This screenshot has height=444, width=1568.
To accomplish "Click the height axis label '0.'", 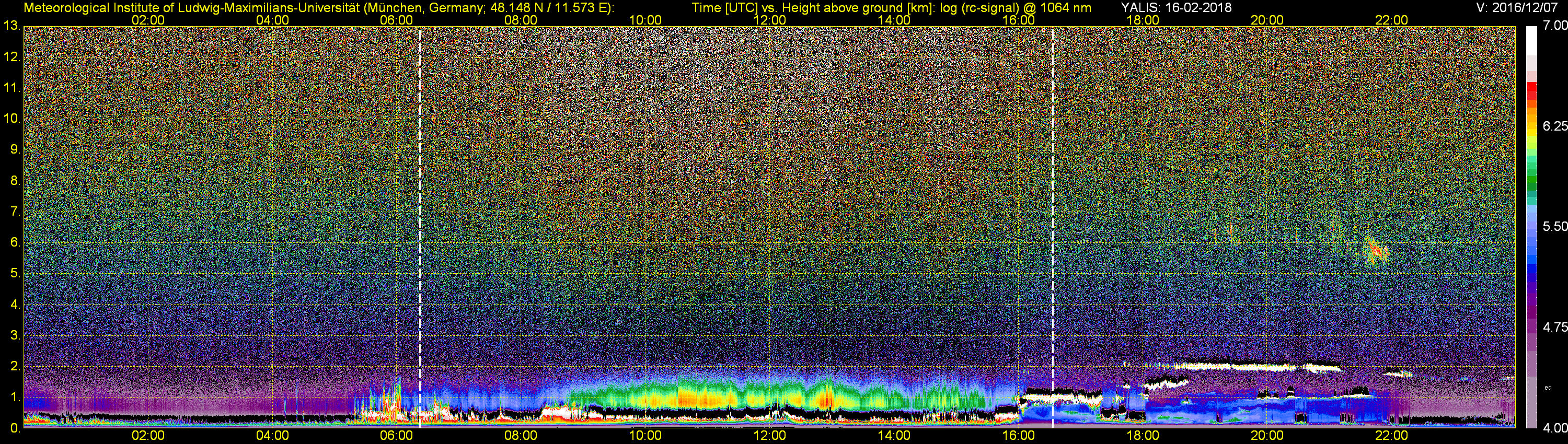I will [15, 428].
